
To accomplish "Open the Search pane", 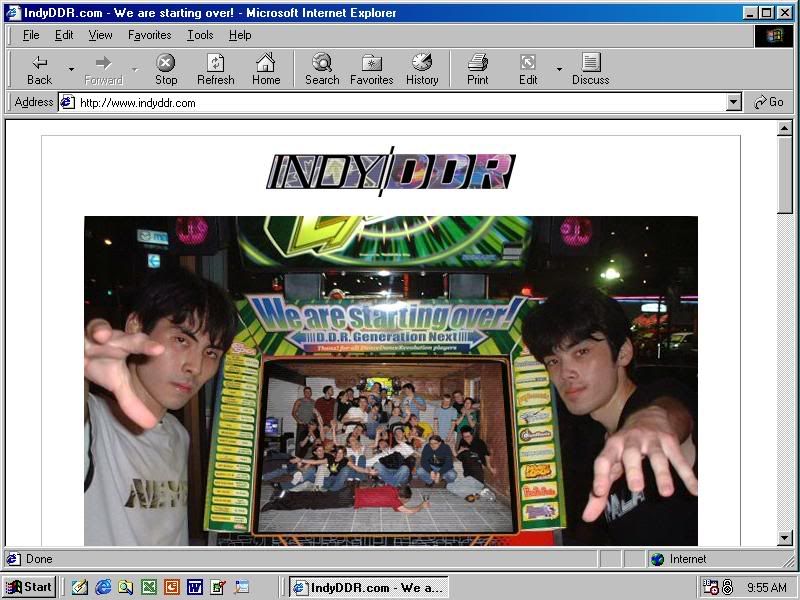I will click(322, 70).
